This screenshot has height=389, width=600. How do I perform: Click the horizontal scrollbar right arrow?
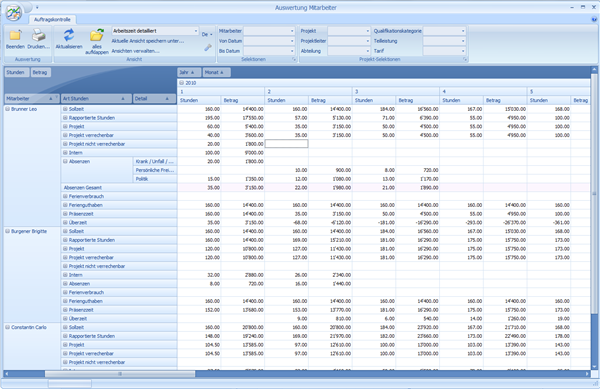587,374
